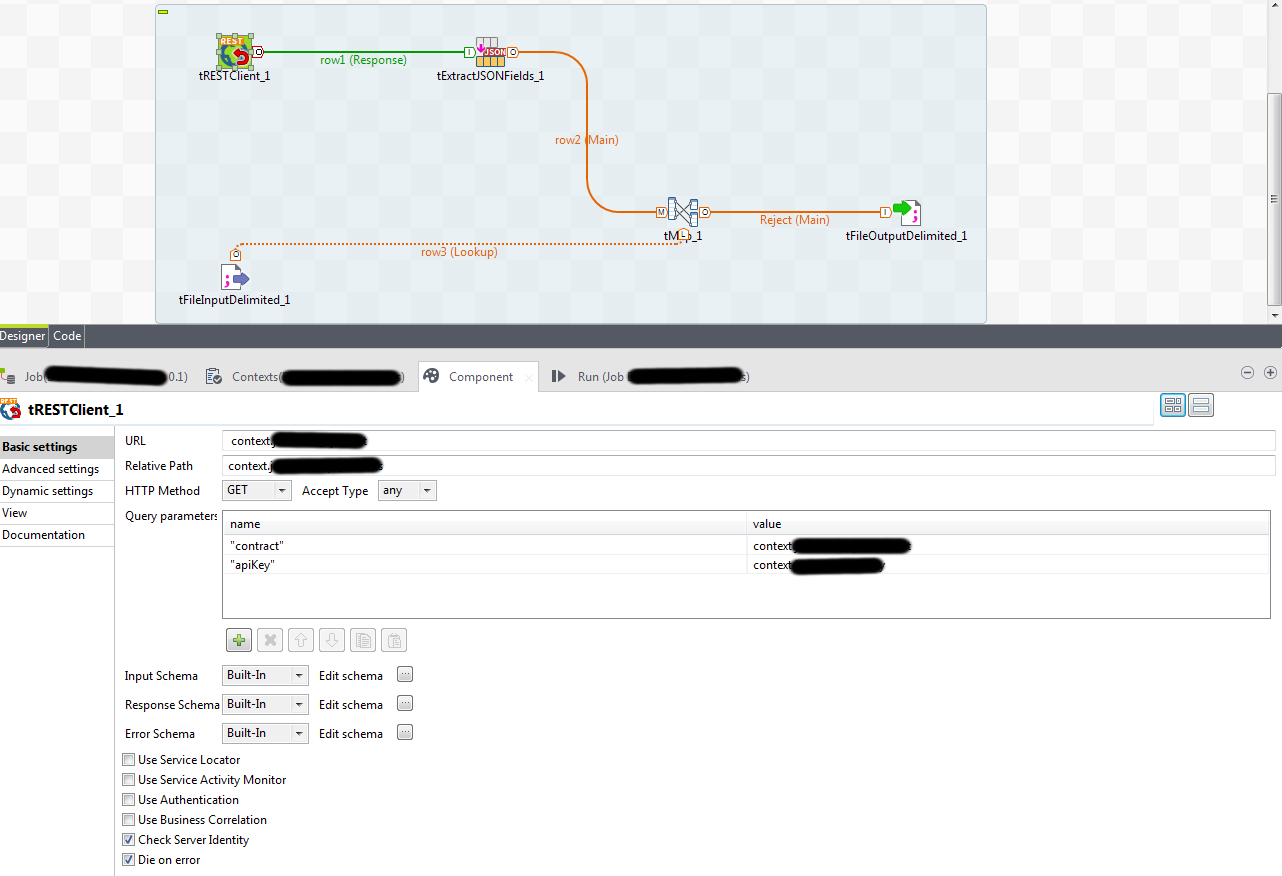Open the tMap_1 component
The image size is (1282, 876).
(x=683, y=212)
